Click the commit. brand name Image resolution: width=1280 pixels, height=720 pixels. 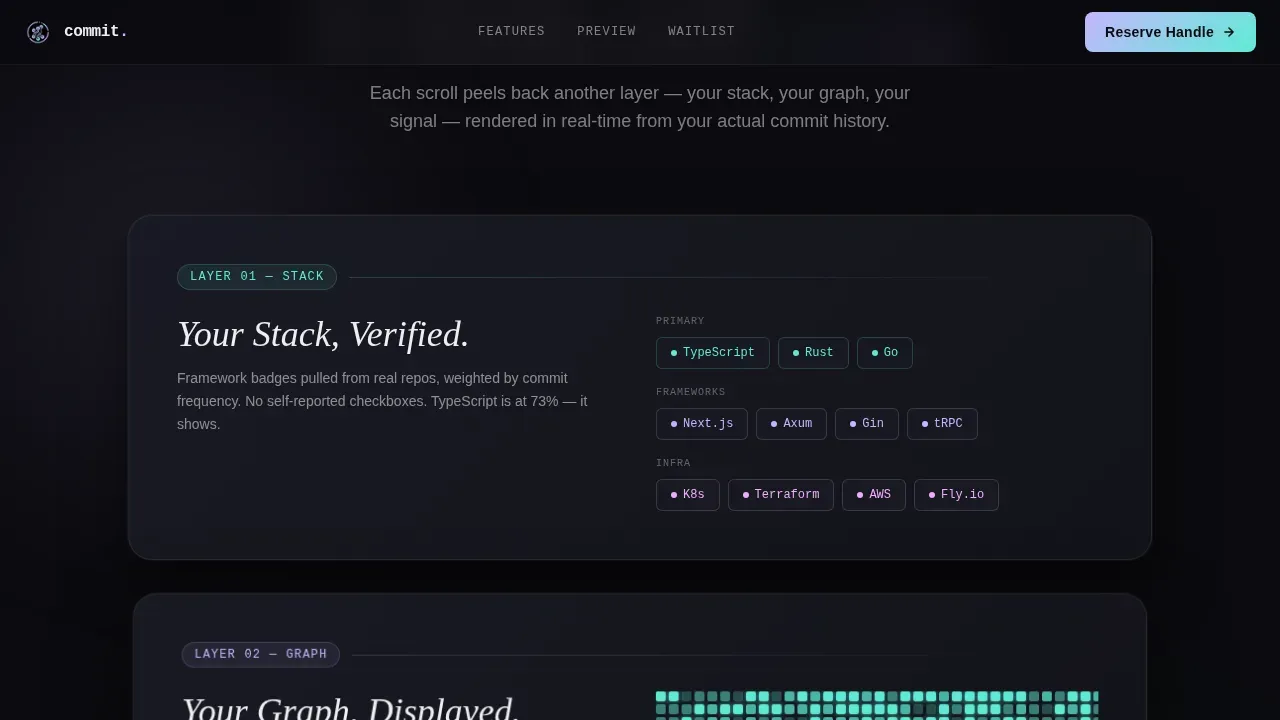(x=96, y=32)
